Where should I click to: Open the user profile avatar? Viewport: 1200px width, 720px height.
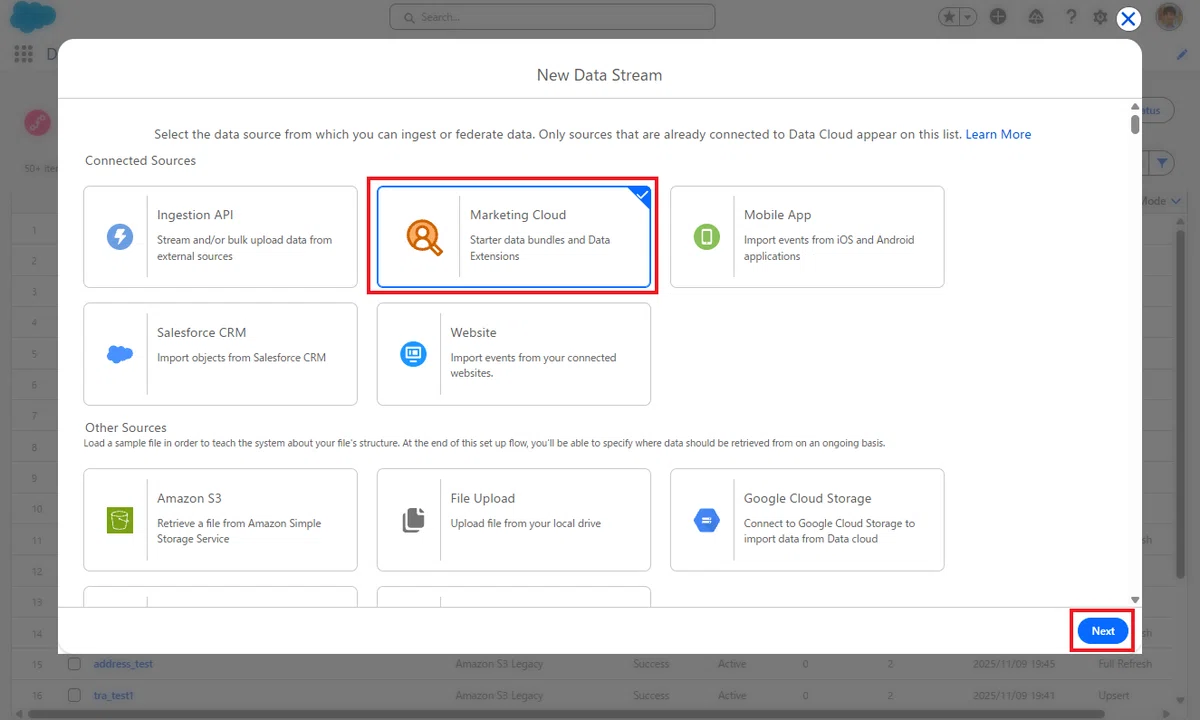tap(1169, 17)
